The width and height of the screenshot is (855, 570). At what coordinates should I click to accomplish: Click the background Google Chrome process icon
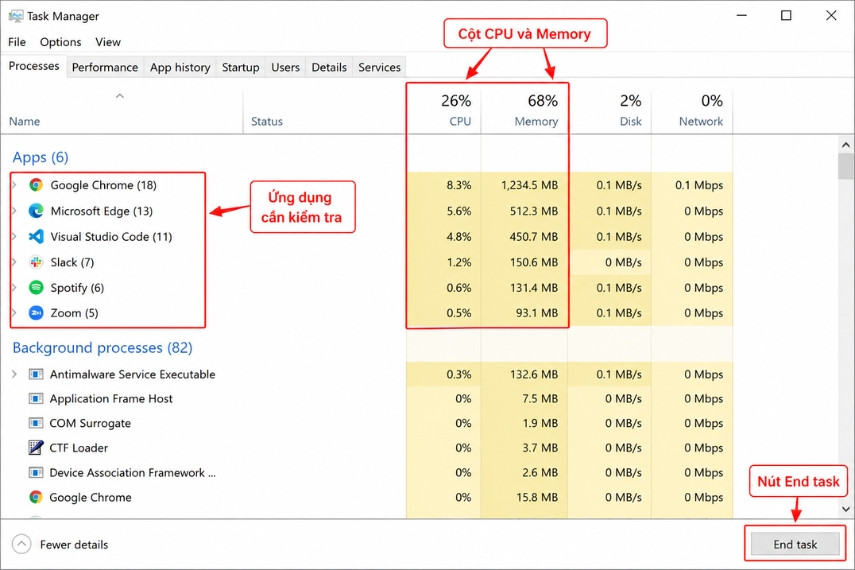35,497
